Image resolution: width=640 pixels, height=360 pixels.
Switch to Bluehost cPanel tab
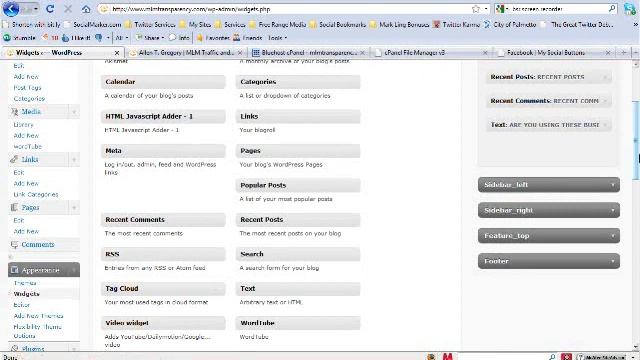[309, 53]
